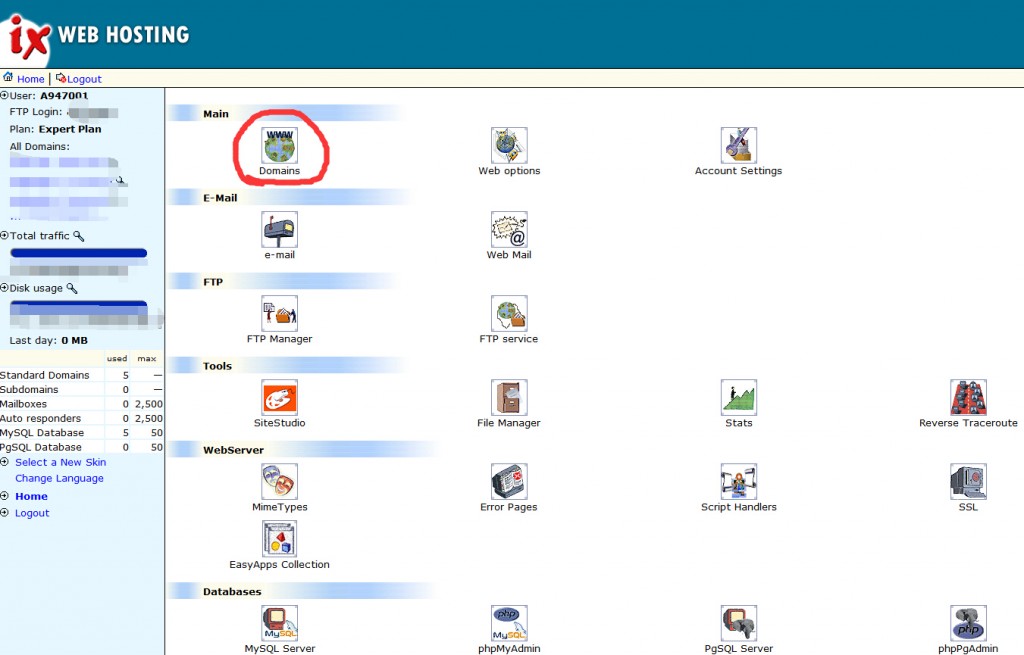The width and height of the screenshot is (1024, 655).
Task: Open the SSL icon
Action: coord(968,481)
